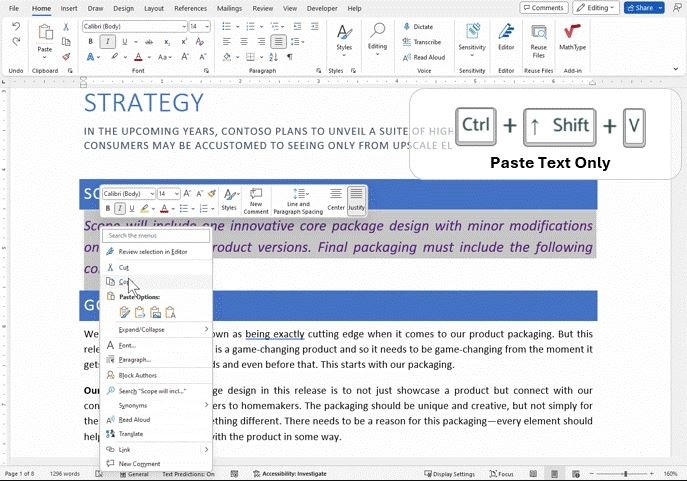
Task: Open the Editing mode dropdown at top right
Action: (597, 8)
